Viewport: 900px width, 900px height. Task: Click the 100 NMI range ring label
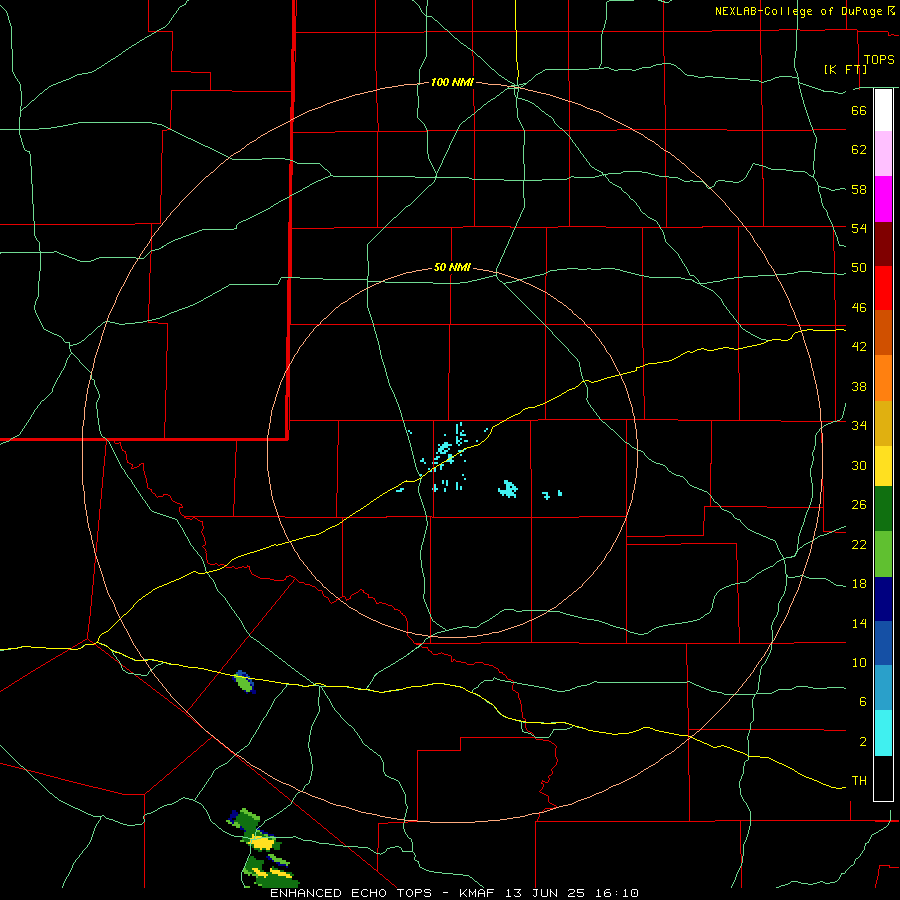point(452,83)
